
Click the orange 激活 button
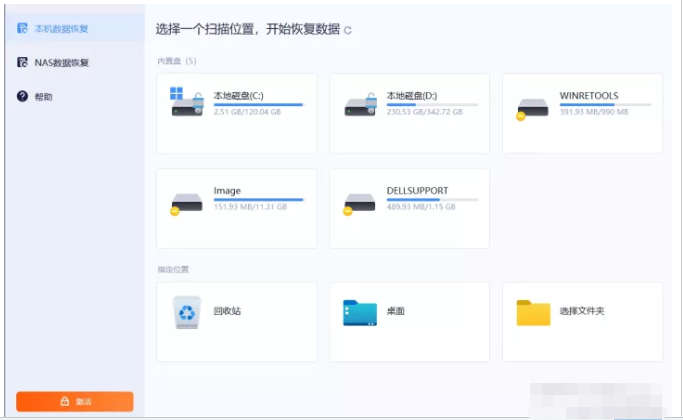tap(75, 401)
